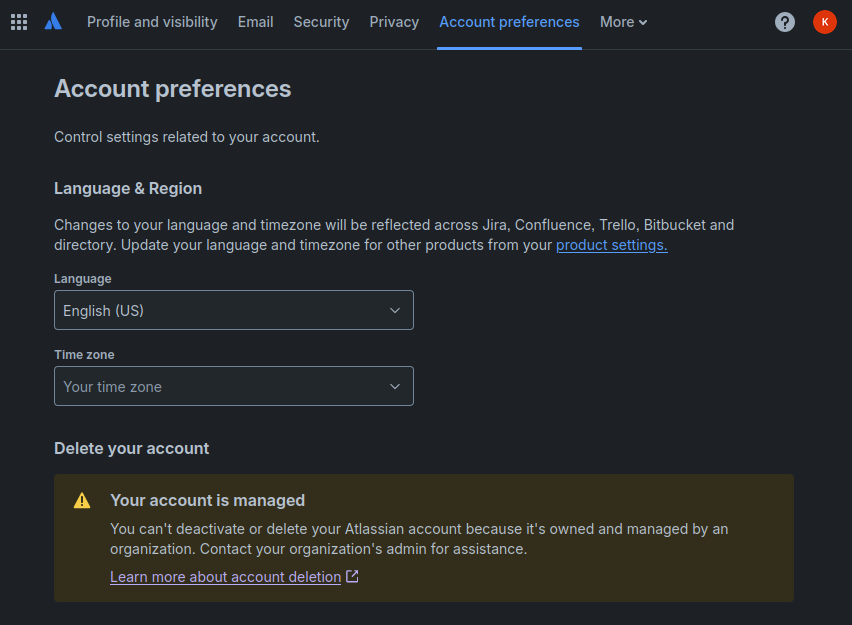852x625 pixels.
Task: Click the yellow warning triangle icon
Action: (82, 501)
